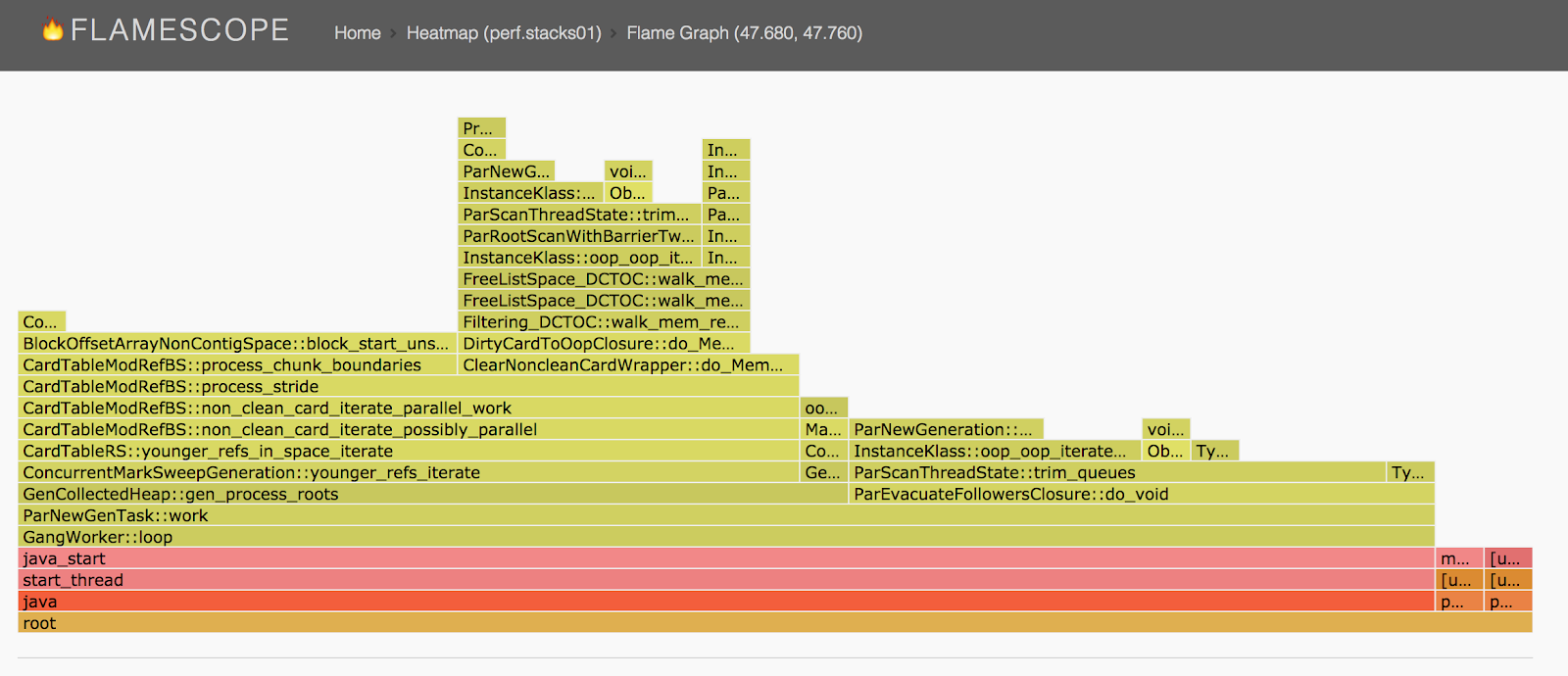
Task: Zoom into GenCollectedHeap::gen_process_roots frame
Action: coord(432,494)
